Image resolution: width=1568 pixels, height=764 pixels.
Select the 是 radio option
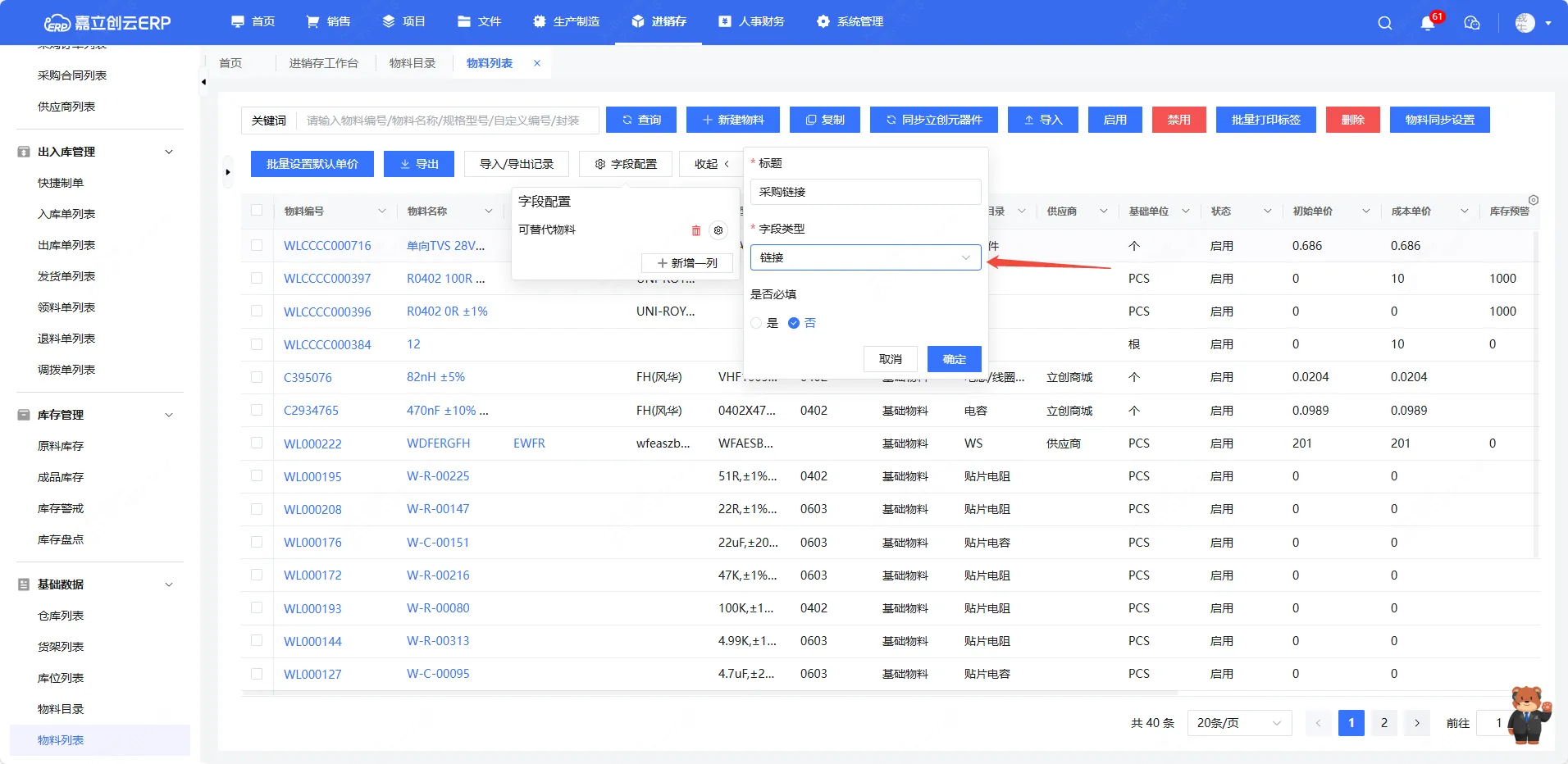point(756,323)
